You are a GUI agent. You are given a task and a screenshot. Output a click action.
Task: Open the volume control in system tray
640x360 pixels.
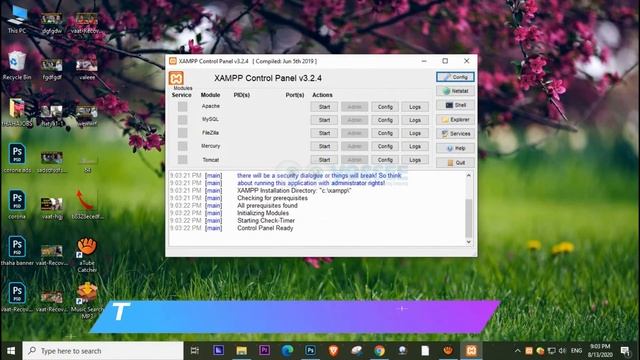tap(562, 351)
